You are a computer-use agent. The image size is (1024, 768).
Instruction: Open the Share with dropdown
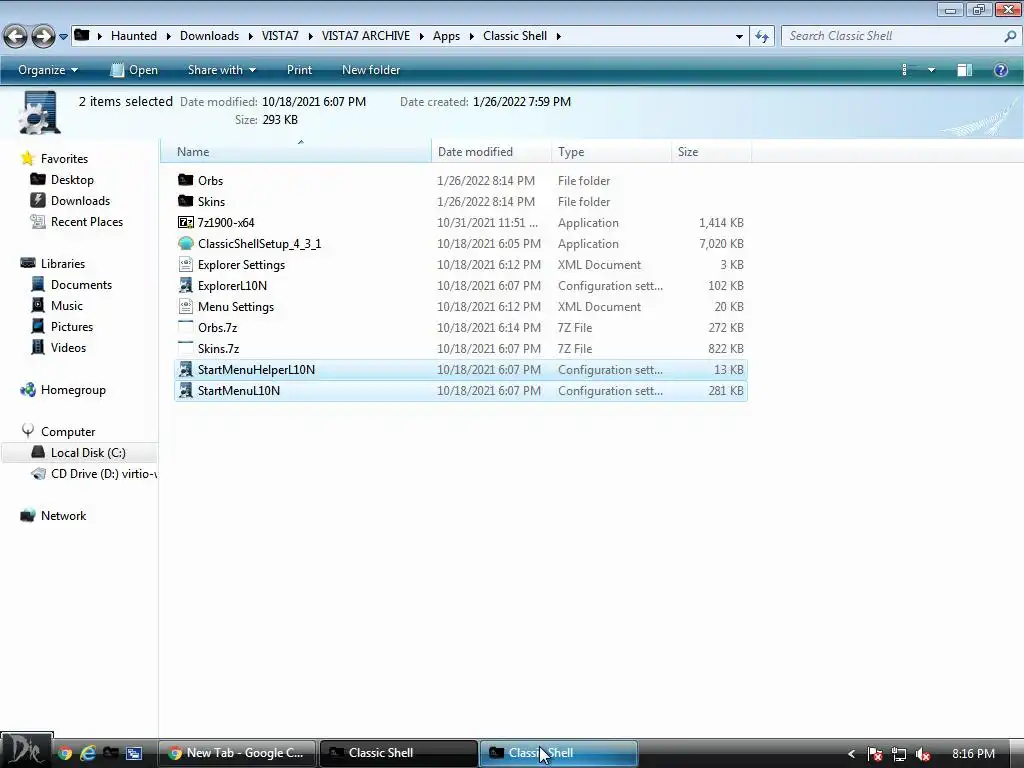tap(221, 70)
